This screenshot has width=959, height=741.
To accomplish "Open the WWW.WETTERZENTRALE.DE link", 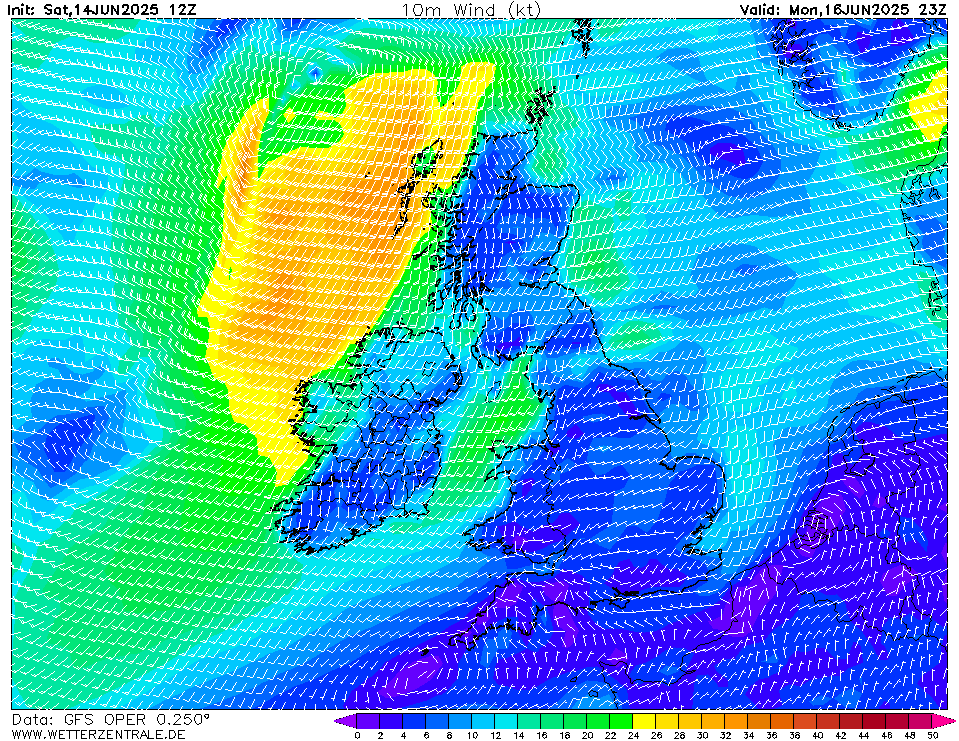I will point(98,734).
